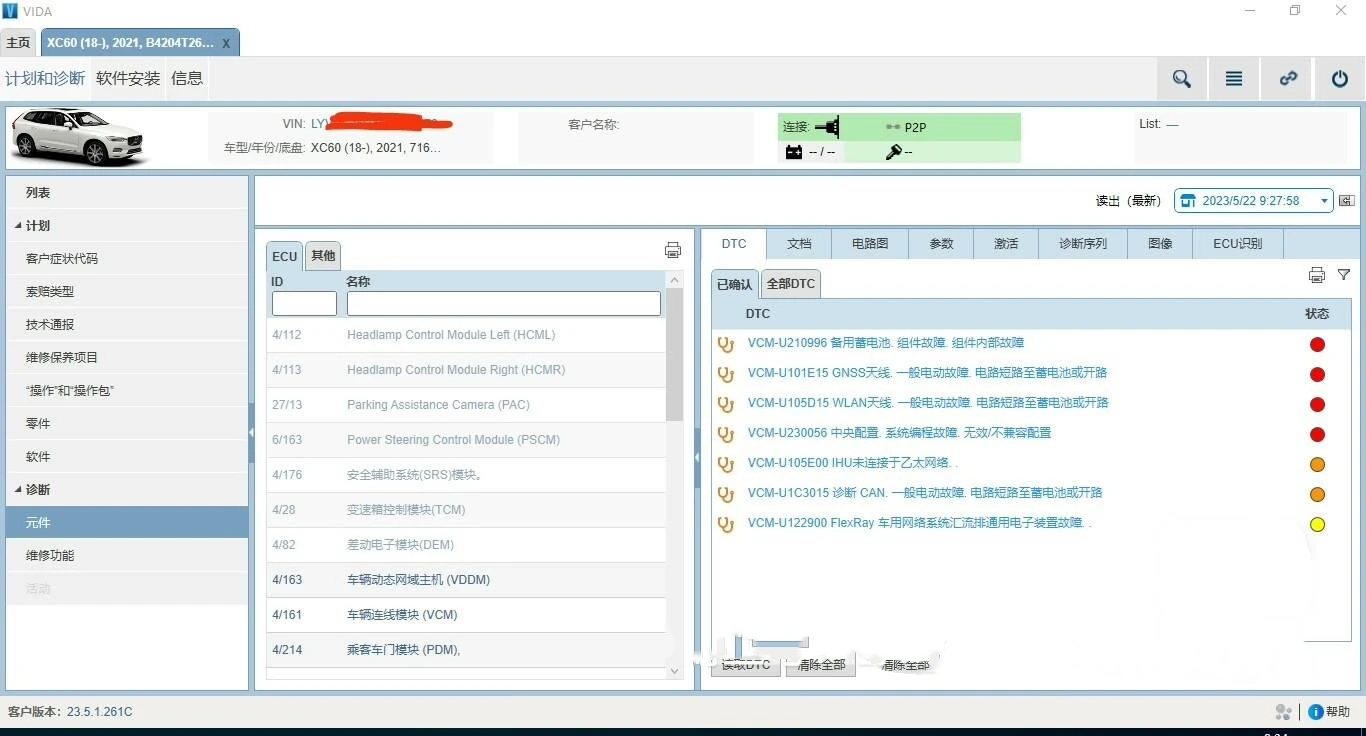Close the XC60 vehicle tab
Viewport: 1366px width, 736px height.
pyautogui.click(x=226, y=44)
